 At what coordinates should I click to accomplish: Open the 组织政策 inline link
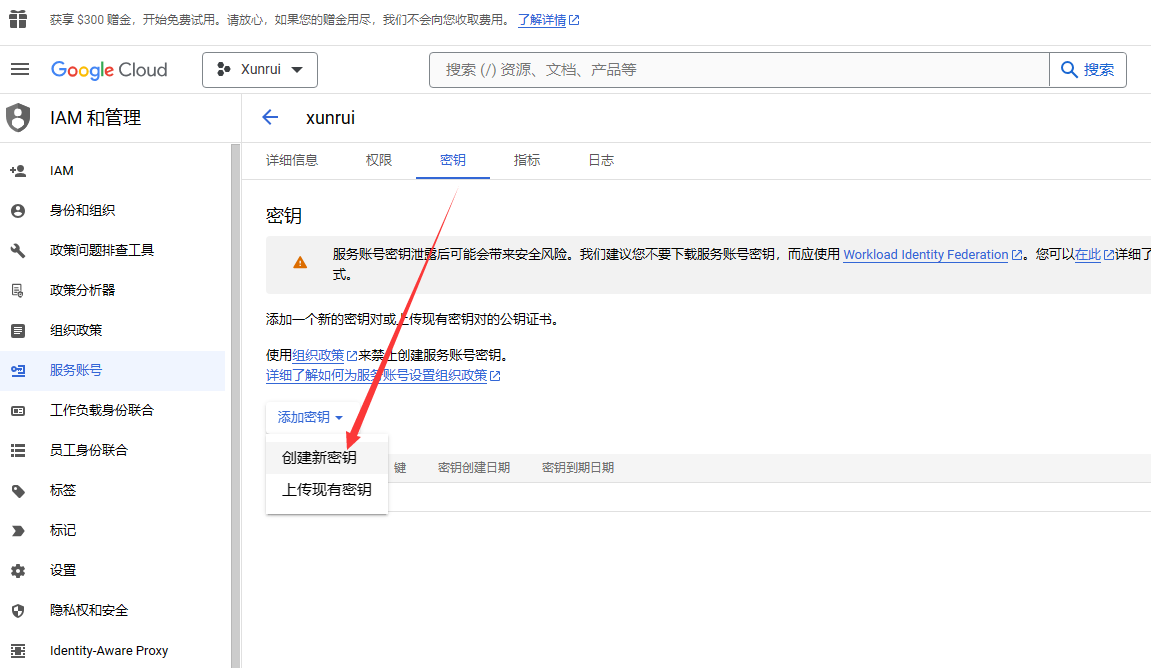click(x=324, y=355)
